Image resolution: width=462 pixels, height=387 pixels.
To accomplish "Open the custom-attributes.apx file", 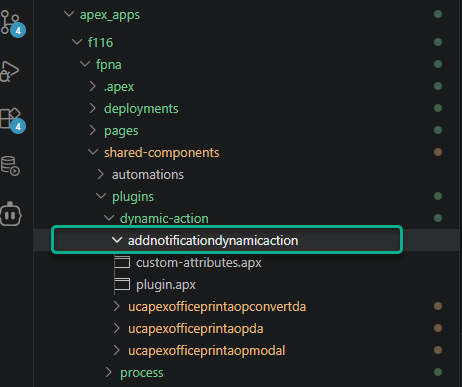I will (x=199, y=263).
